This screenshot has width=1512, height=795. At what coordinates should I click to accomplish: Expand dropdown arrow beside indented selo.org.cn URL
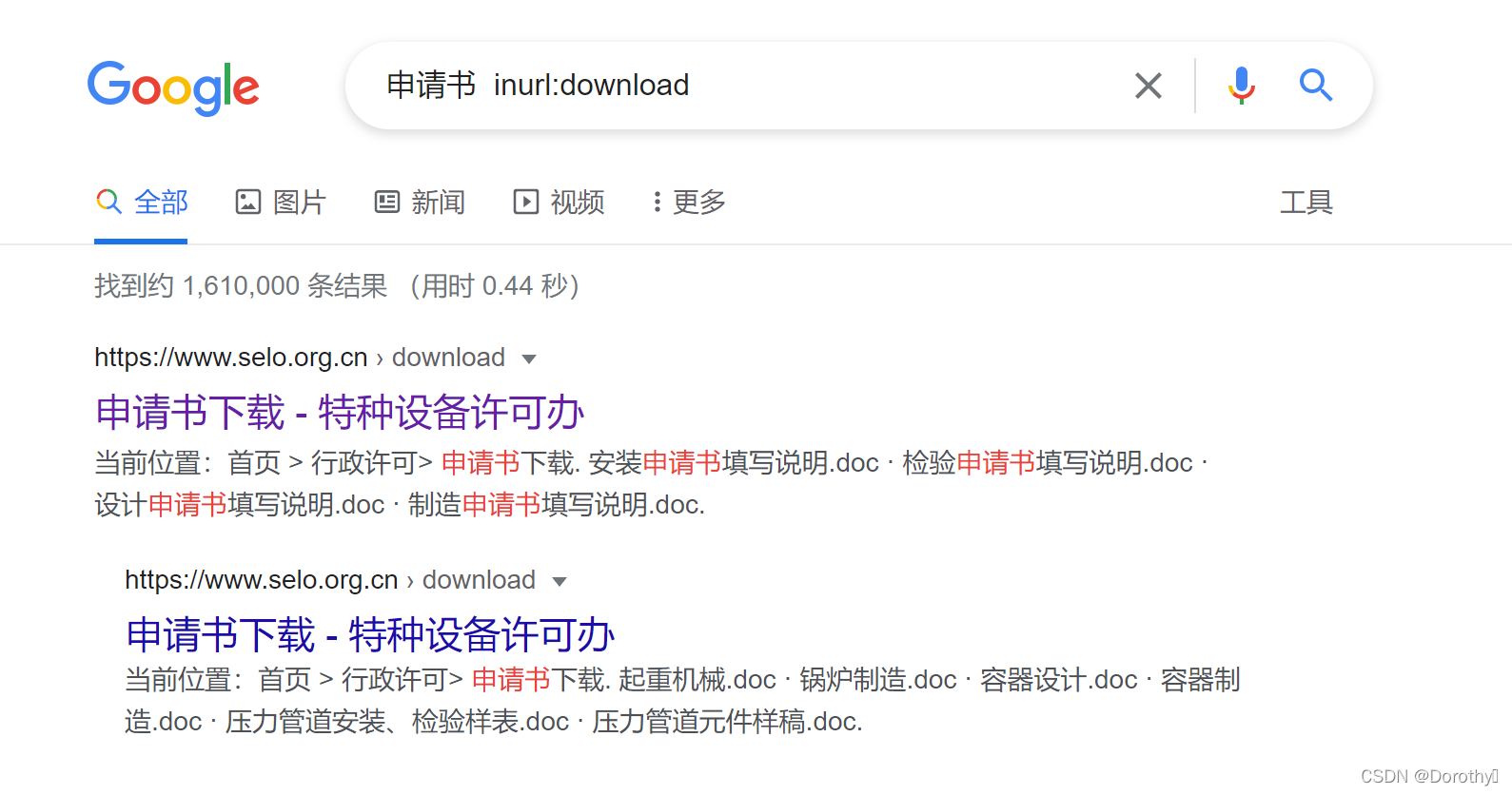pos(560,582)
